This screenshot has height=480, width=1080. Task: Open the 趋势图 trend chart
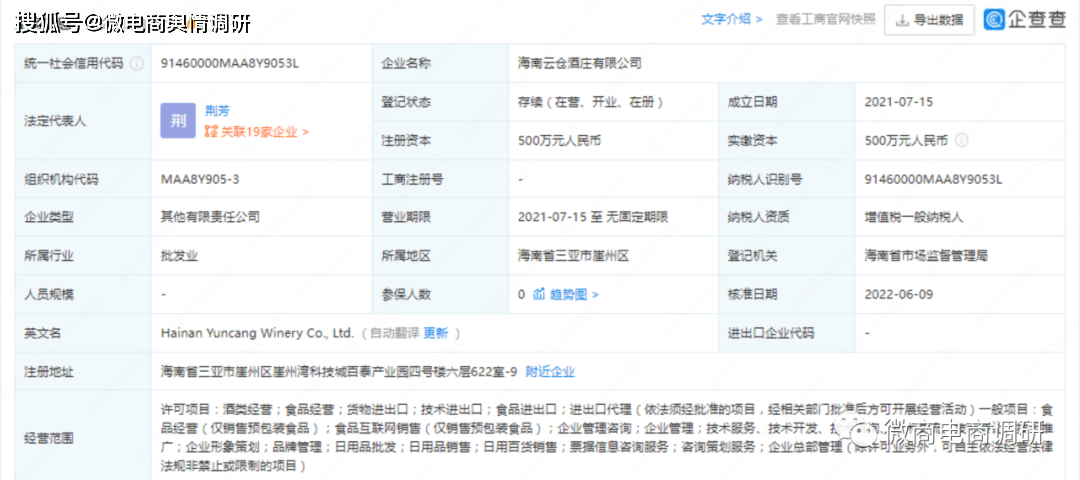coord(566,294)
